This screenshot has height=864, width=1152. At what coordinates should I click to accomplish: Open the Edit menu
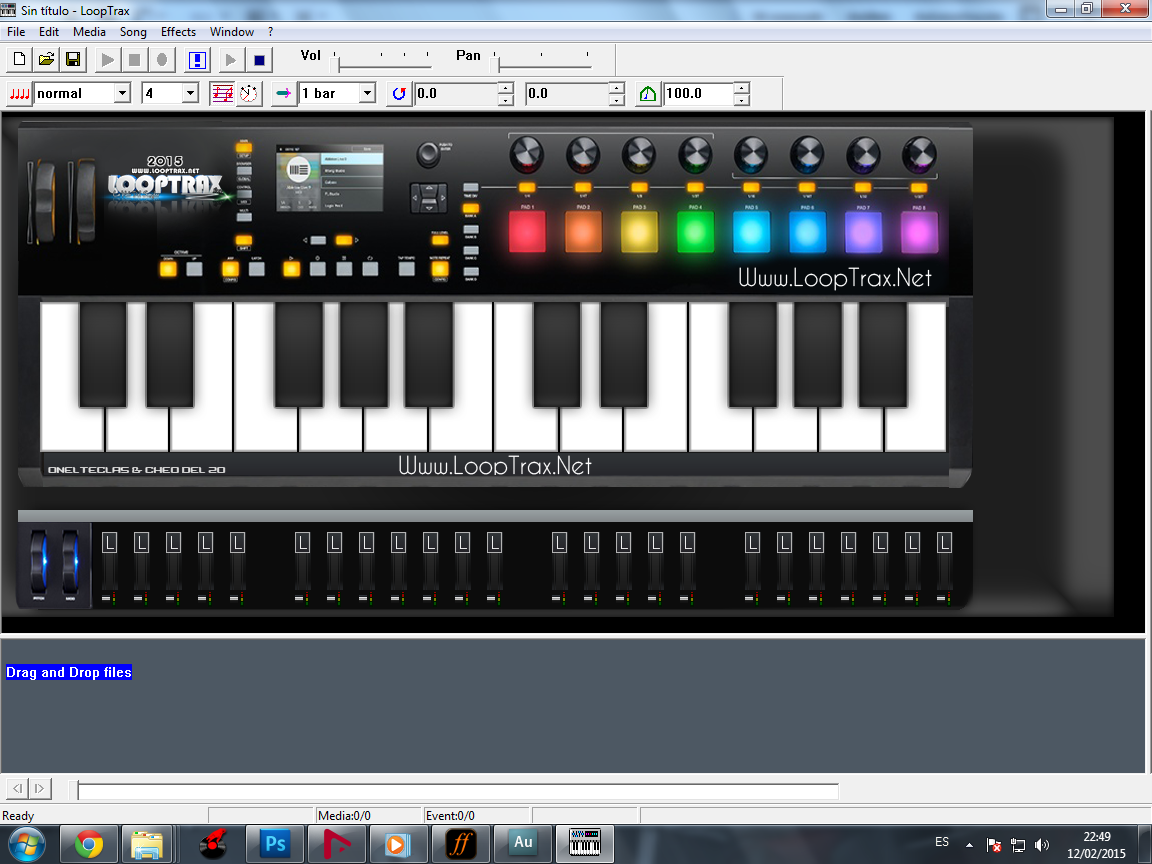tap(49, 32)
